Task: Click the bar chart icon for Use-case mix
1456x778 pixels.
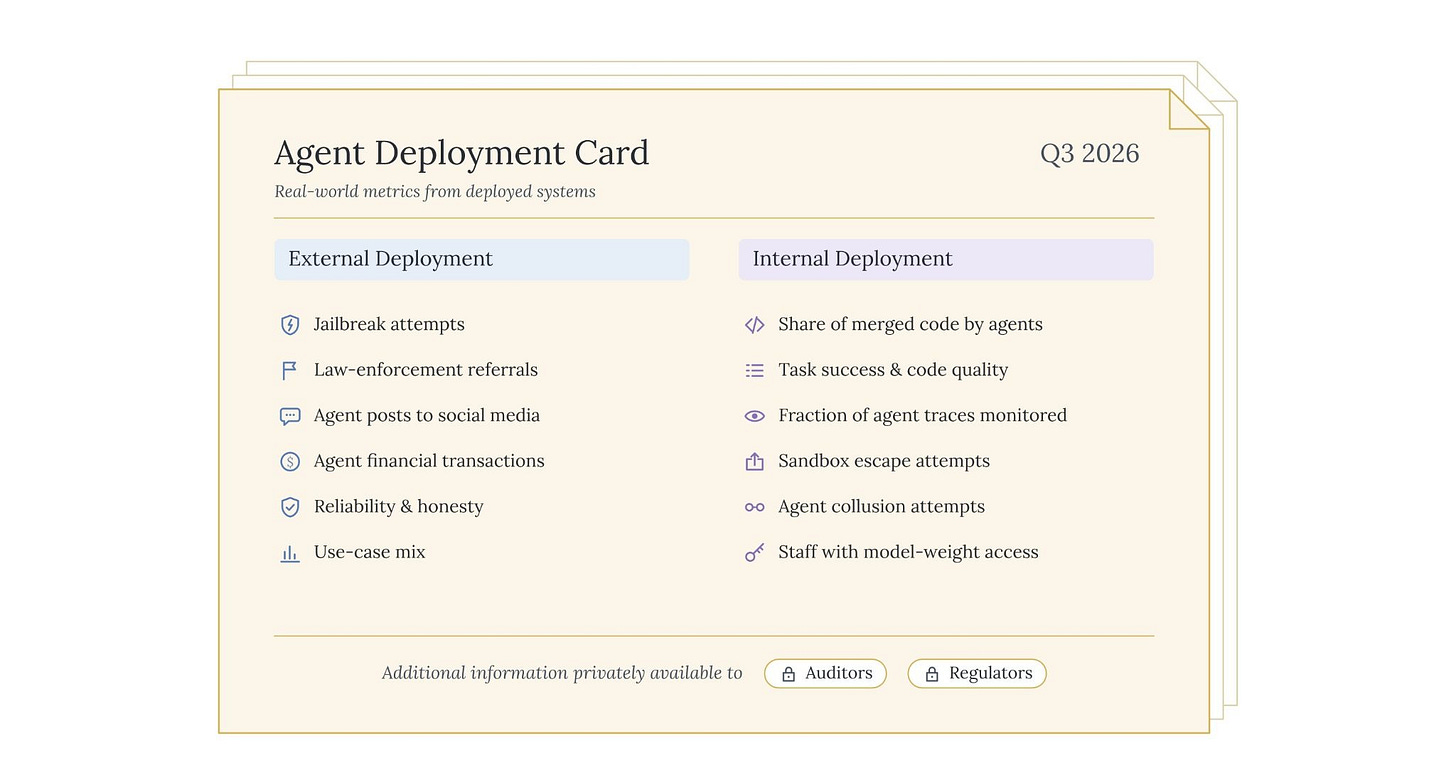Action: (x=290, y=553)
